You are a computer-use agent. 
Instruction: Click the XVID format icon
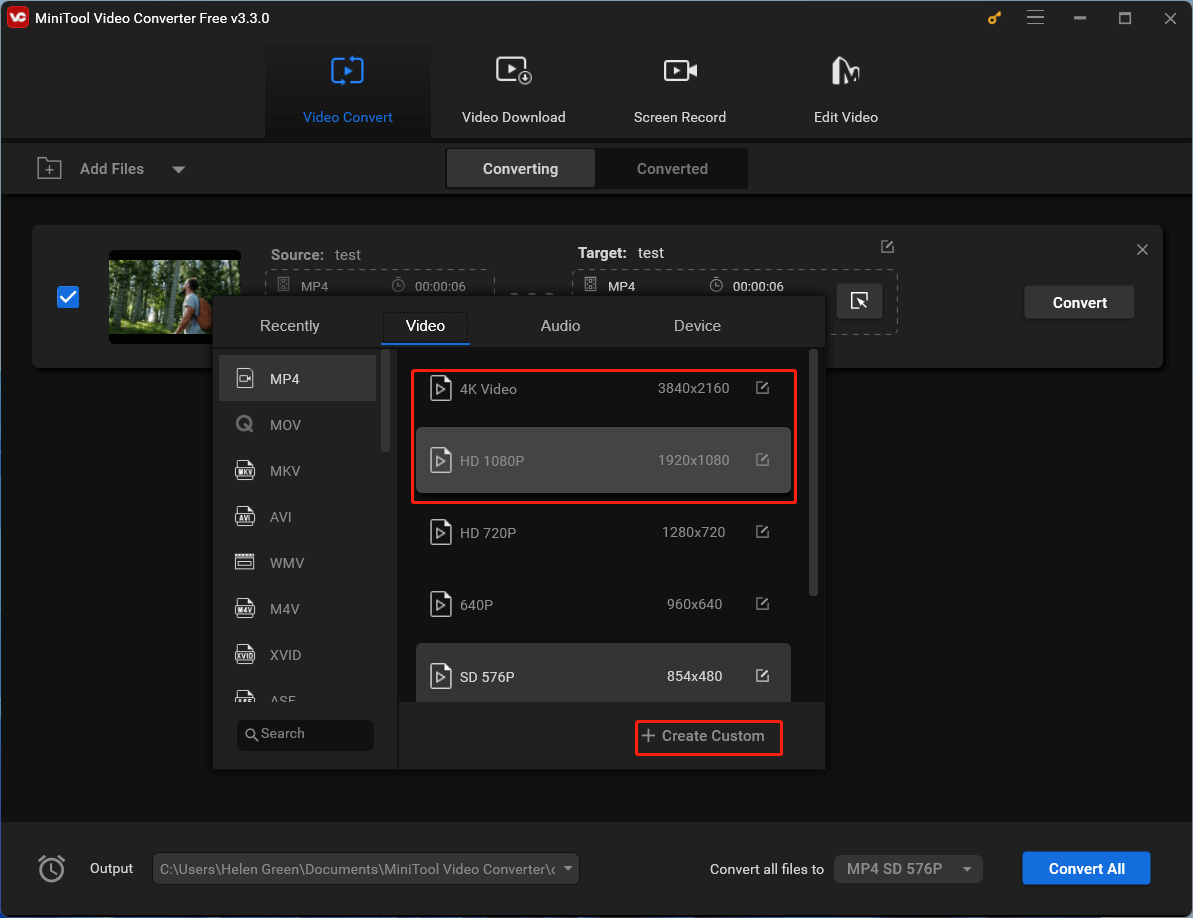pos(245,654)
